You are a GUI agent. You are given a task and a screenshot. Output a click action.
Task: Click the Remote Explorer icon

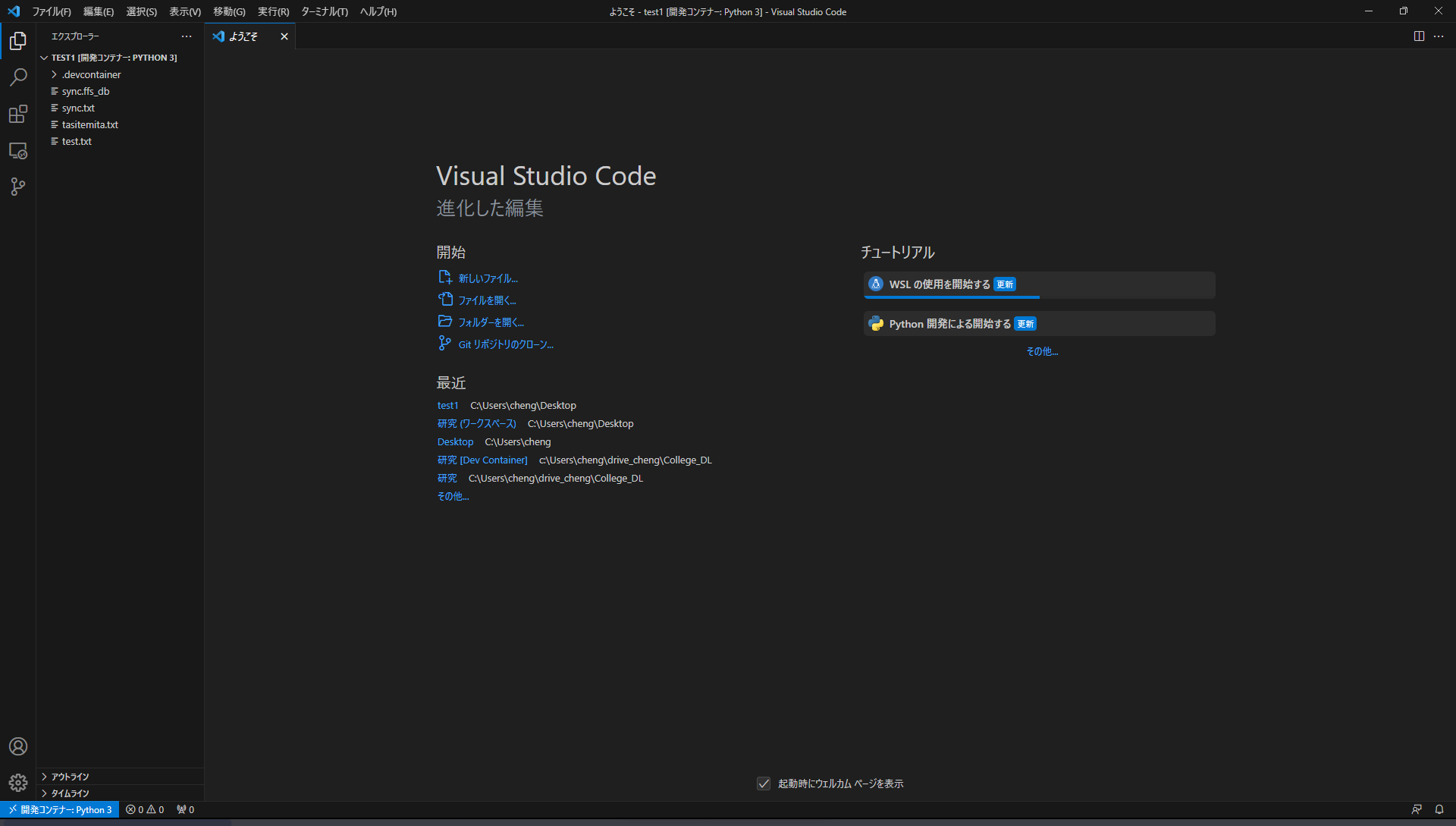pyautogui.click(x=17, y=150)
